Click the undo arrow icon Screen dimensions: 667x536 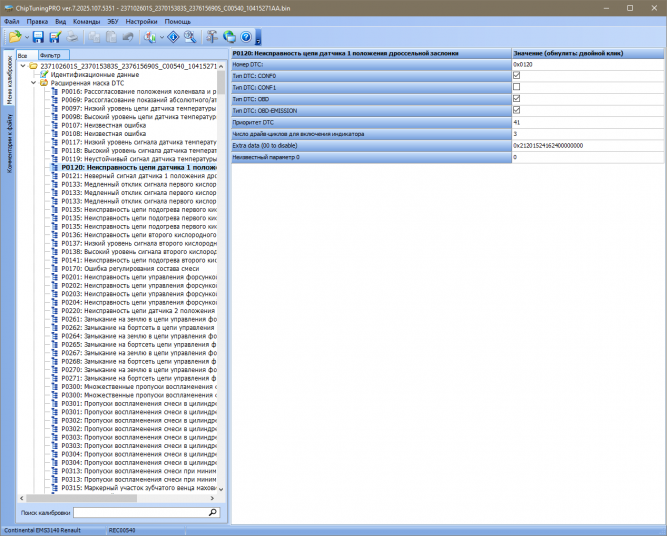pyautogui.click(x=128, y=37)
